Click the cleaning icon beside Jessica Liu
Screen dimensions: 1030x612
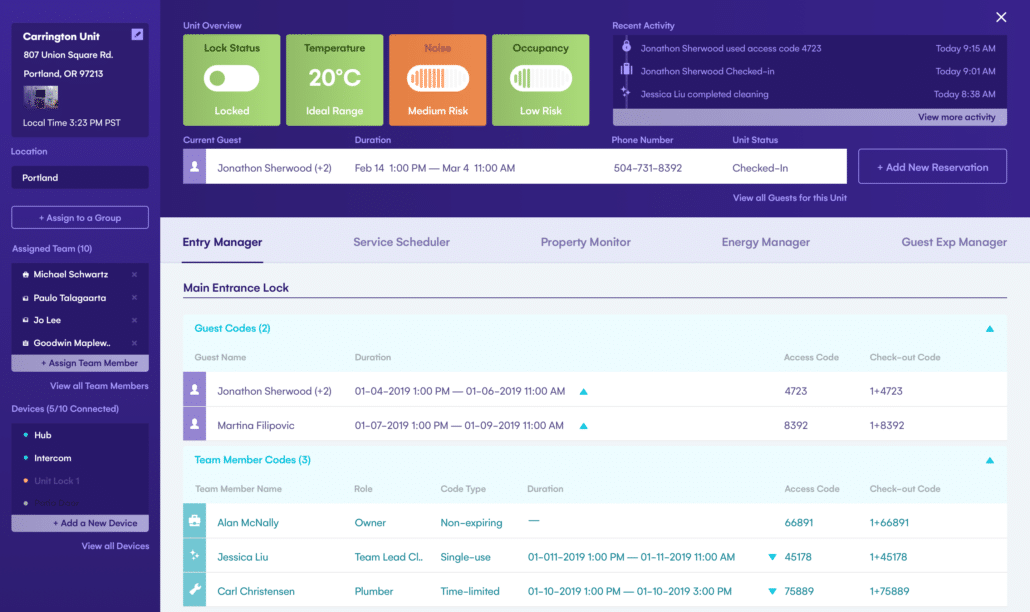(x=194, y=557)
